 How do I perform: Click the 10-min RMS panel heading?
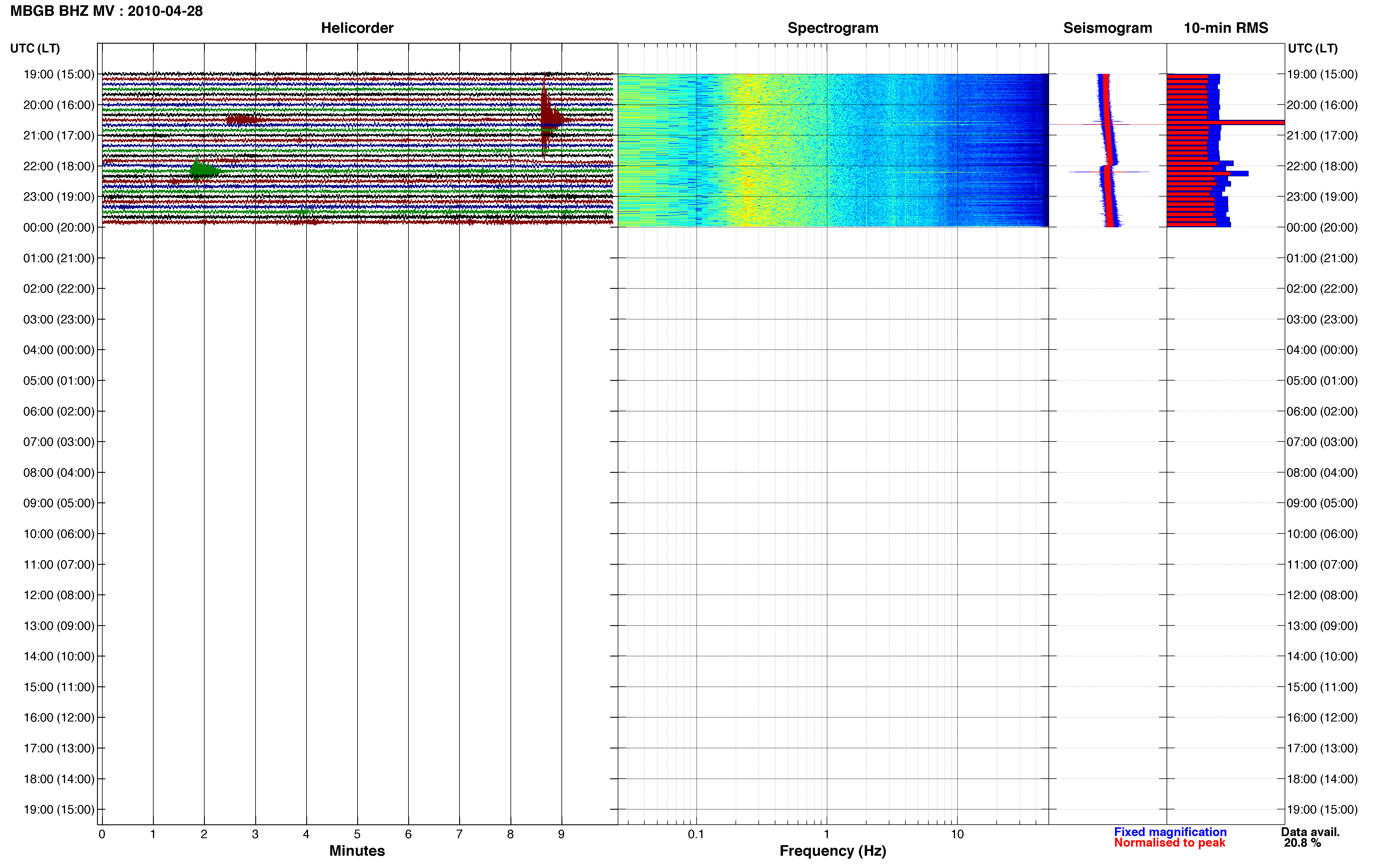tap(1225, 28)
